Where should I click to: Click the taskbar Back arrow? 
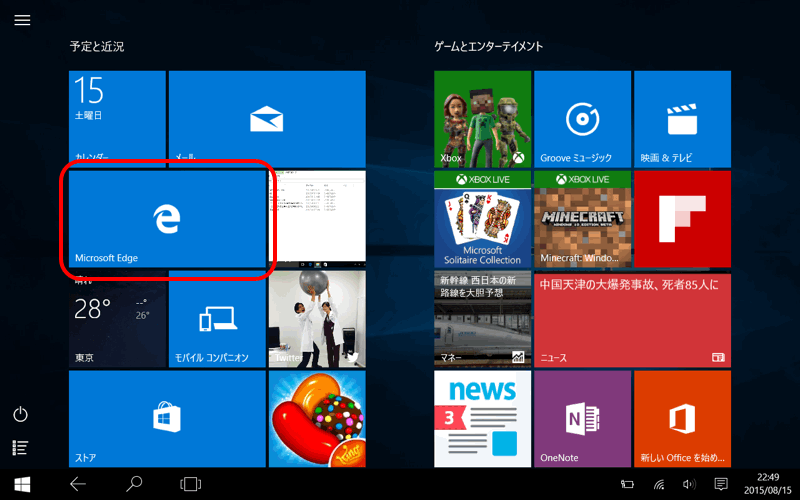coord(78,484)
